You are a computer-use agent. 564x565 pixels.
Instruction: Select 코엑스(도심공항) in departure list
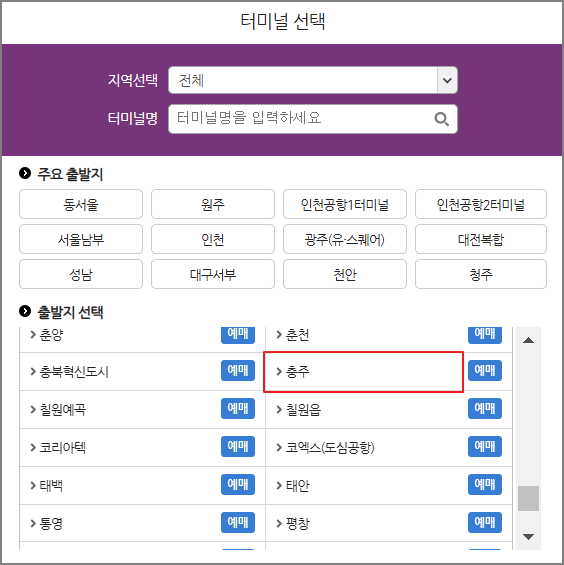pos(330,448)
